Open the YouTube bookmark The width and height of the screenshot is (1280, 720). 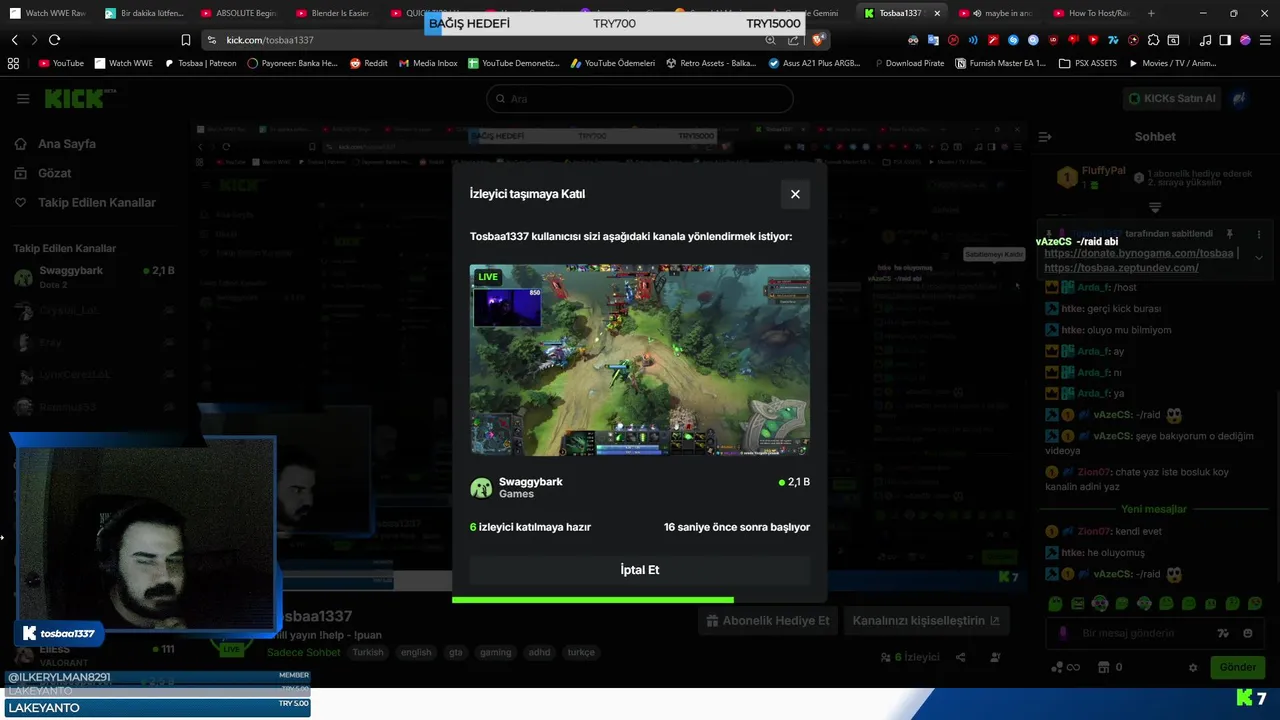[61, 63]
